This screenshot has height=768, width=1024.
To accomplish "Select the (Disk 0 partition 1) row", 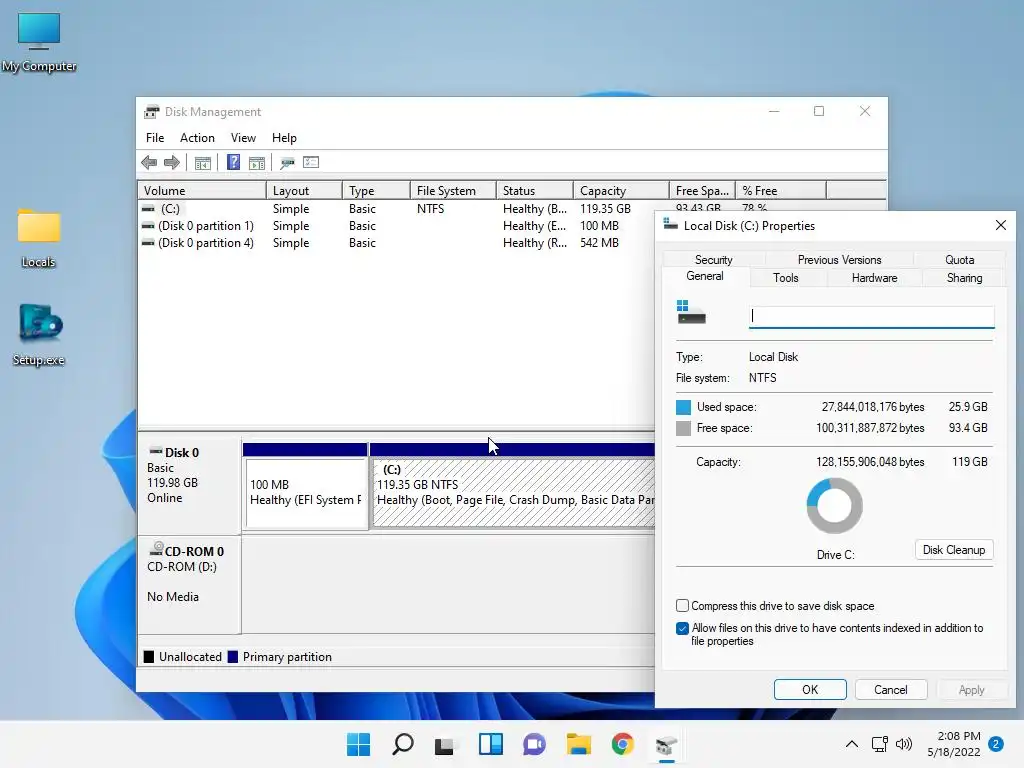I will click(396, 226).
